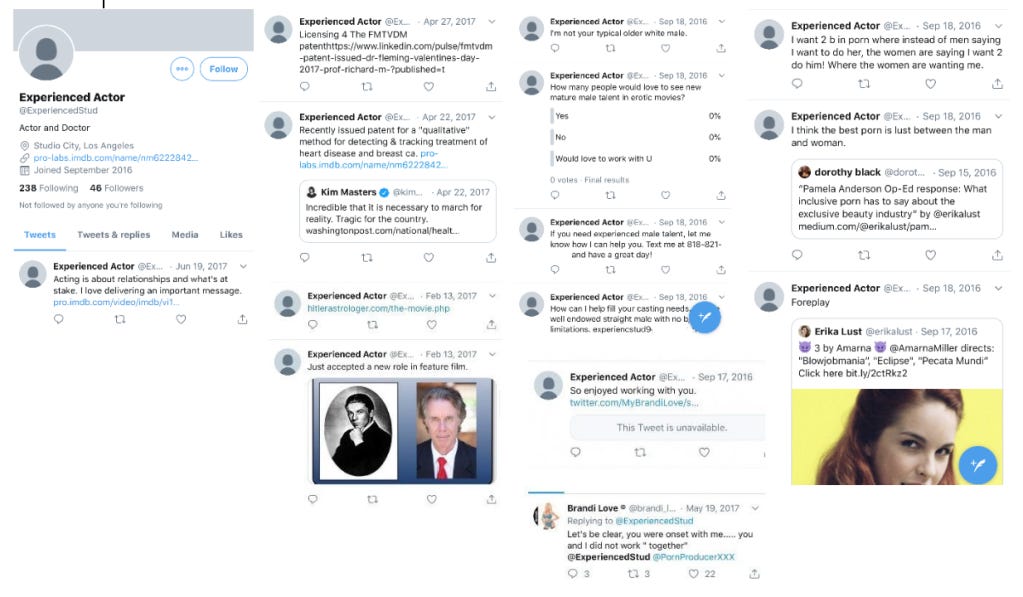Image resolution: width=1023 pixels, height=597 pixels.
Task: Open chevron menu on Brandi Love's tweet
Action: click(x=755, y=508)
